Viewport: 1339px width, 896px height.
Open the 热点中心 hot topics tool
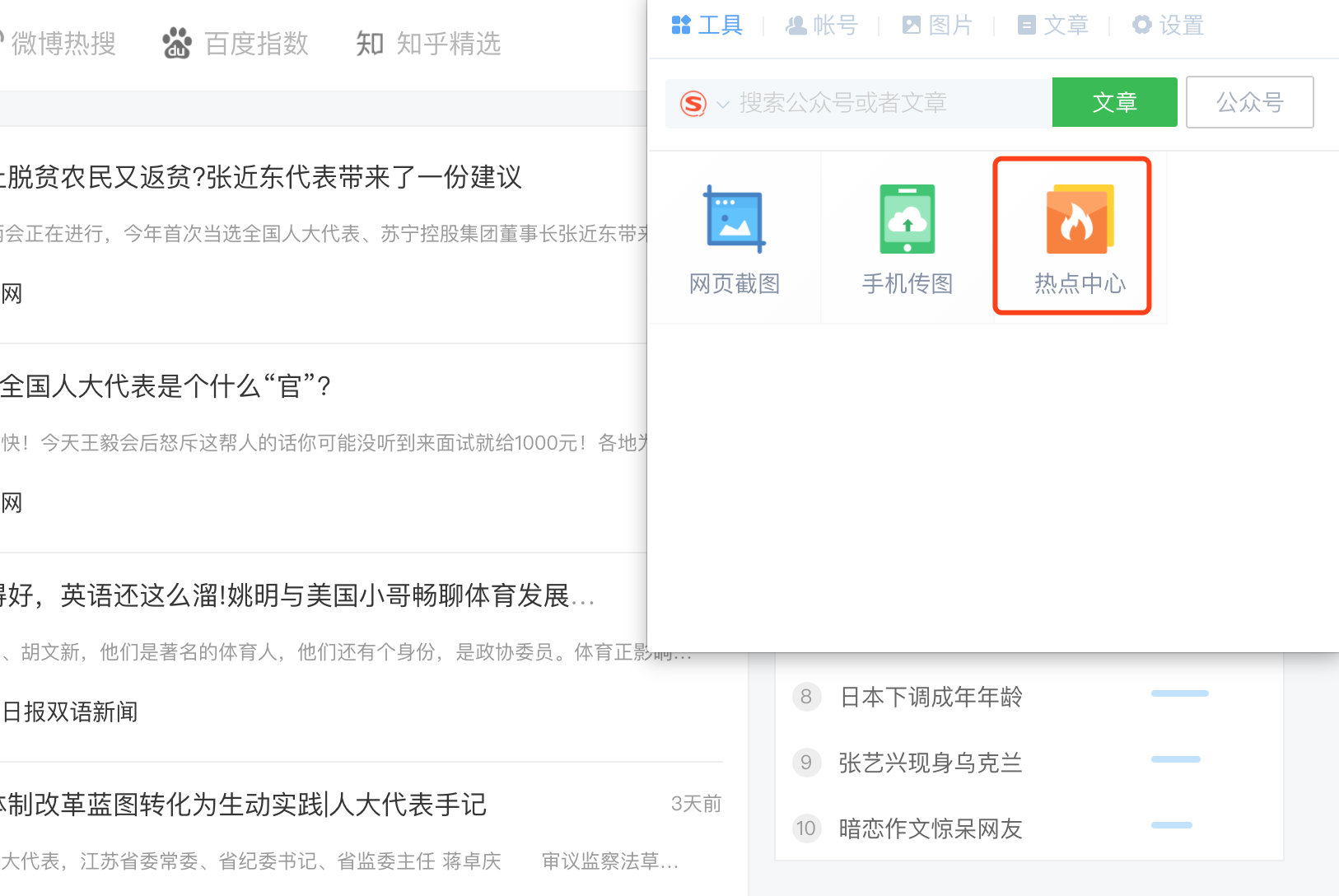click(1080, 239)
